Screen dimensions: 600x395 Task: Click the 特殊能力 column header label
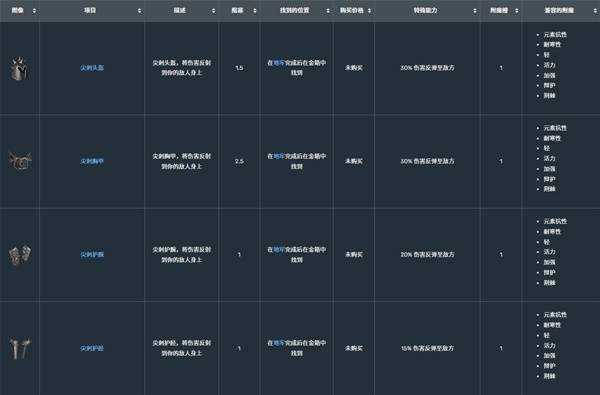425,10
